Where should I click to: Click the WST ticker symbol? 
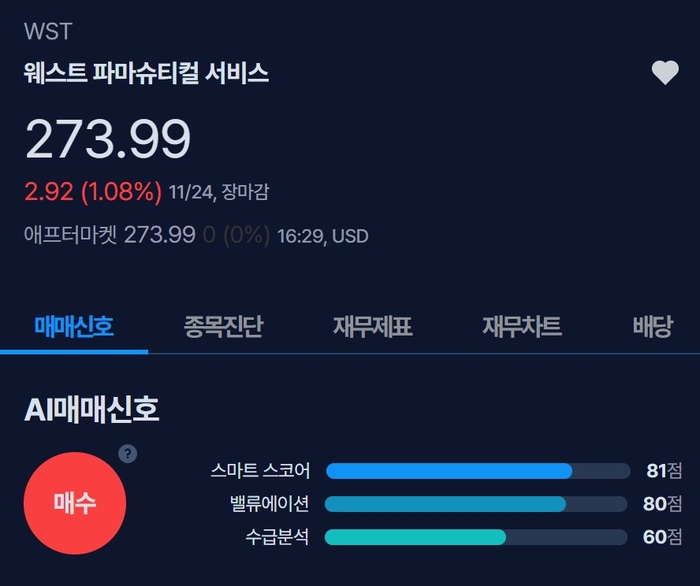click(x=48, y=32)
